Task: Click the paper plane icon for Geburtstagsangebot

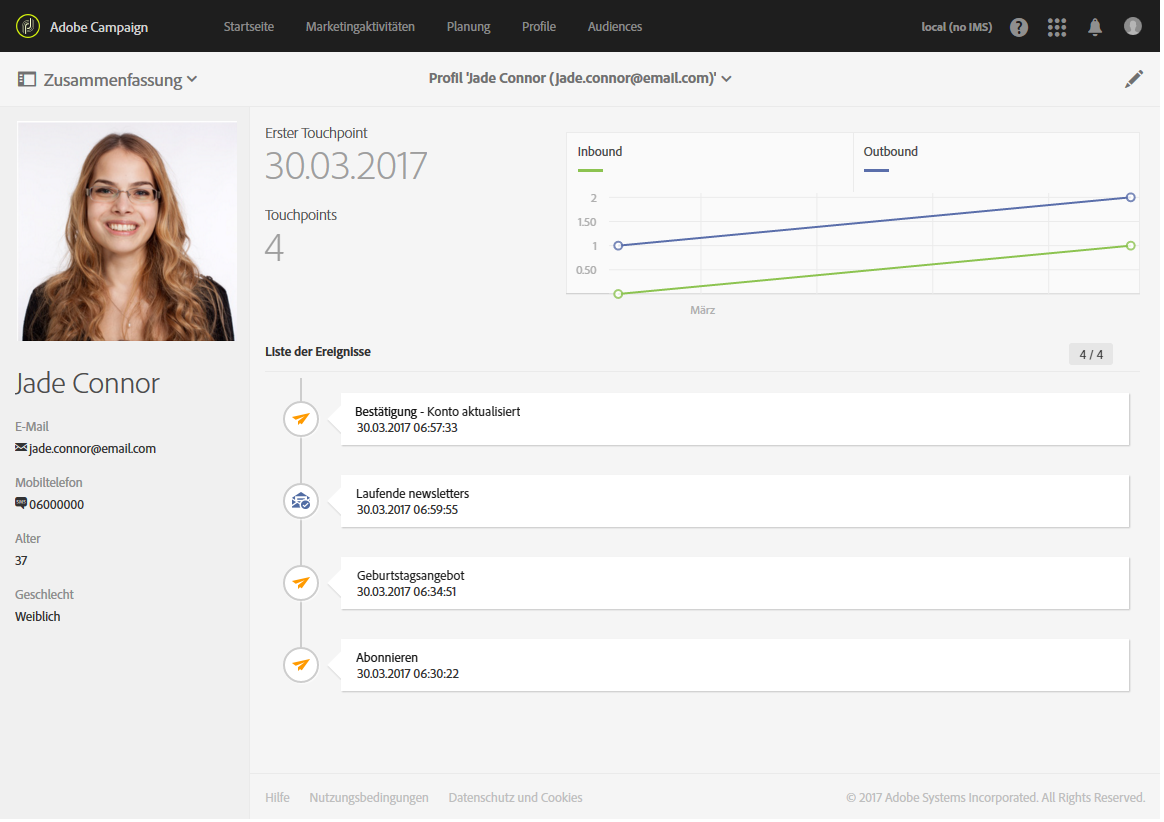Action: click(301, 583)
